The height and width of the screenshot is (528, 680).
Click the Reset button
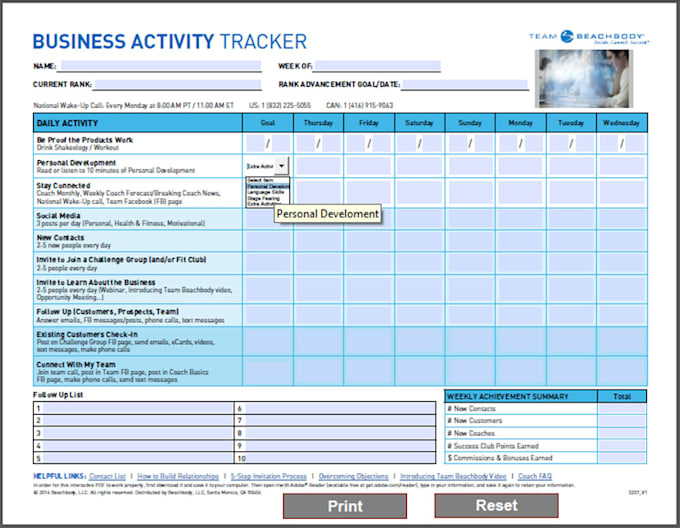pyautogui.click(x=496, y=505)
